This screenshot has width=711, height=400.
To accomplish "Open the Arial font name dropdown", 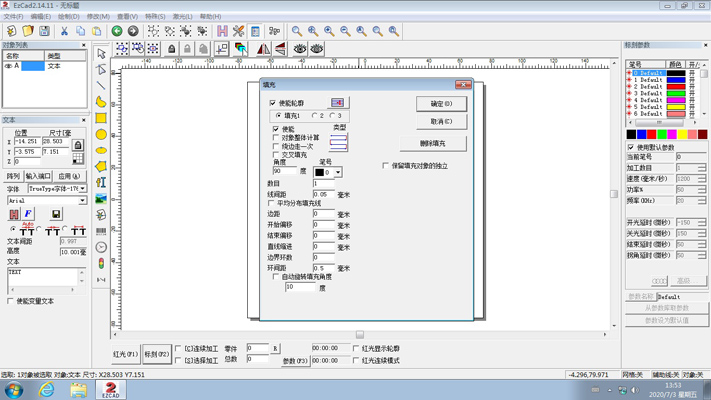I will pyautogui.click(x=83, y=201).
